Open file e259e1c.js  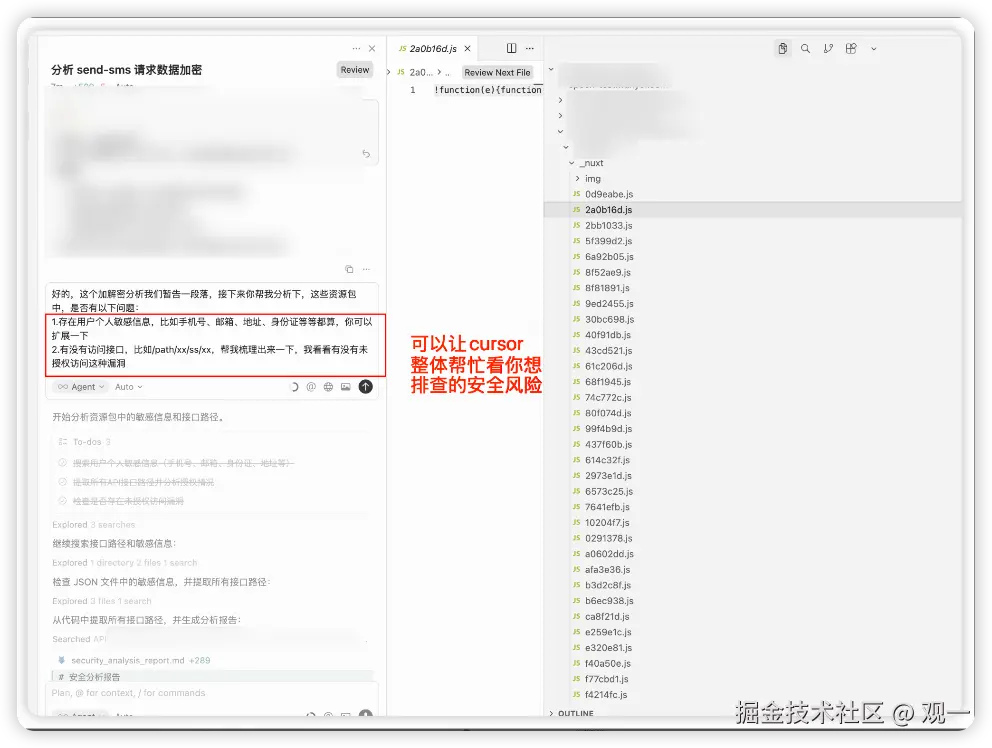(x=608, y=632)
